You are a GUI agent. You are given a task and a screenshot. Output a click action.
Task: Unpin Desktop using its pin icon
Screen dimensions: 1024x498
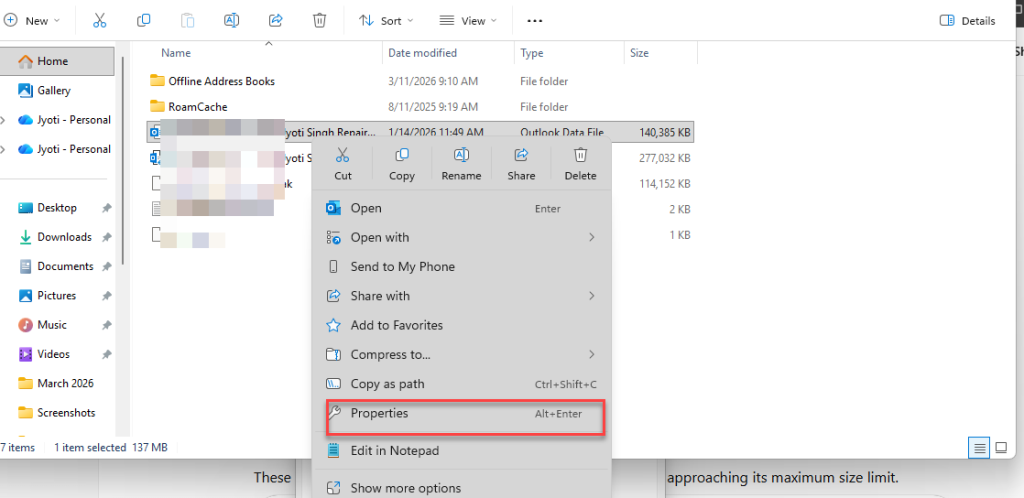(106, 208)
